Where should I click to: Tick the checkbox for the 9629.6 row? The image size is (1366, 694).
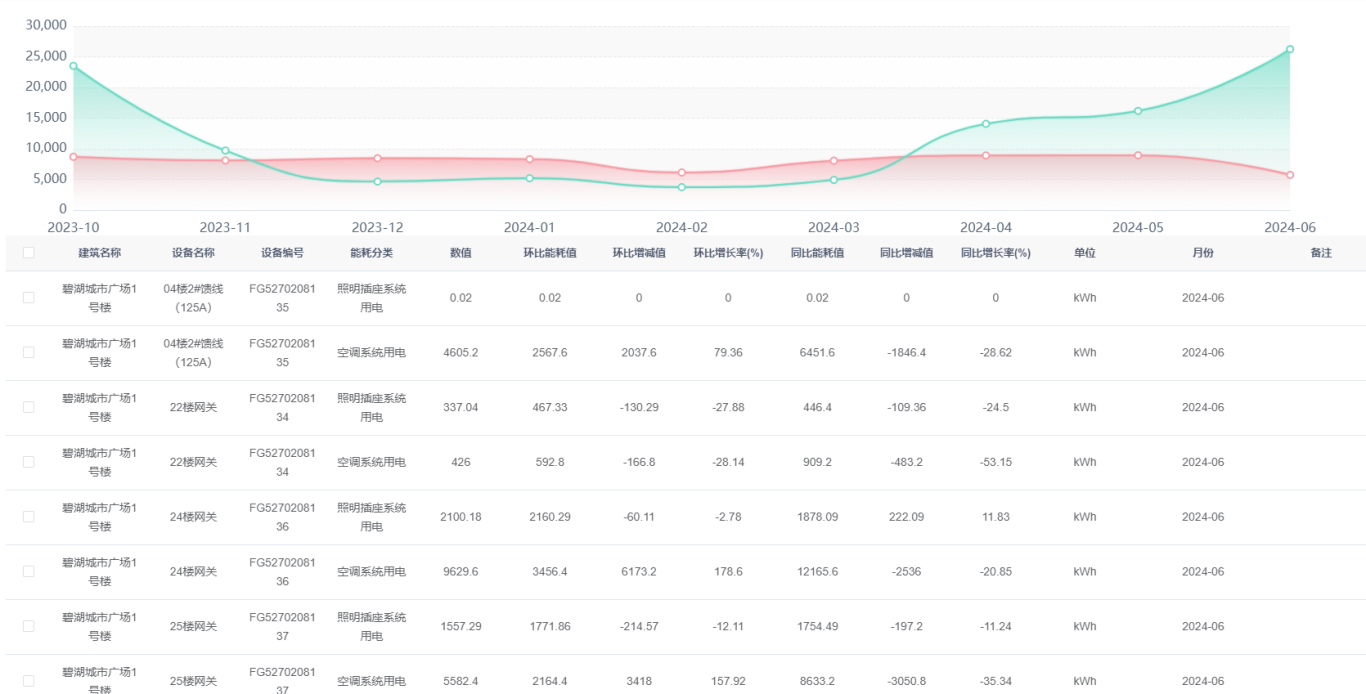(28, 572)
